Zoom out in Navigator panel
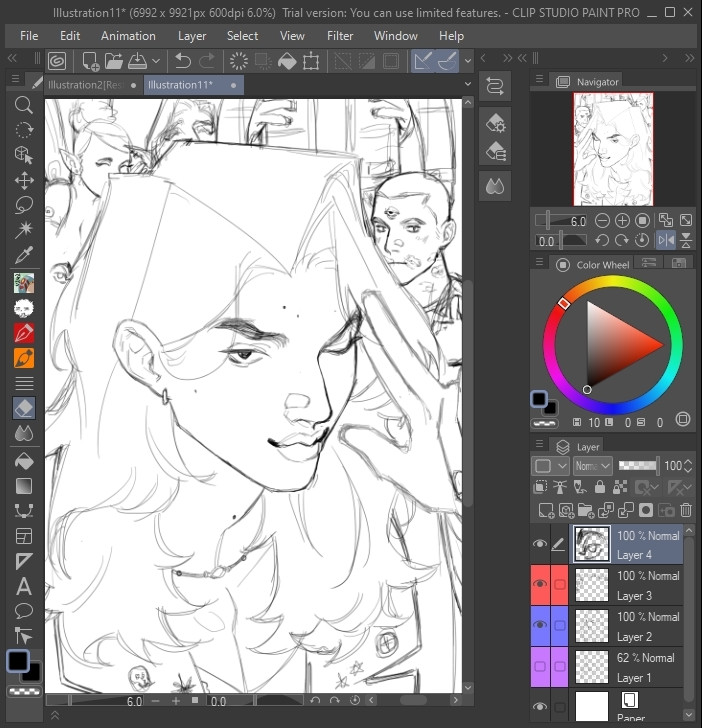Image resolution: width=702 pixels, height=728 pixels. pos(602,220)
